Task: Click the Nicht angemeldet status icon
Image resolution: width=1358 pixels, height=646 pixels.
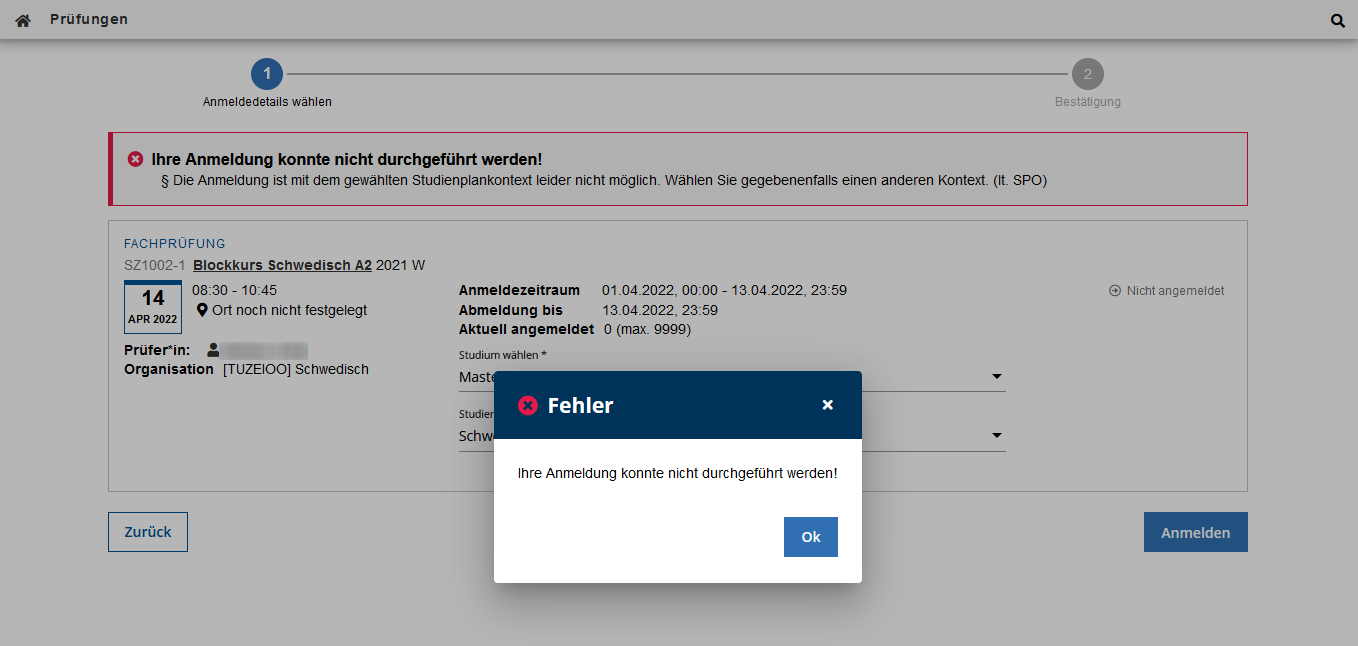Action: tap(1115, 291)
